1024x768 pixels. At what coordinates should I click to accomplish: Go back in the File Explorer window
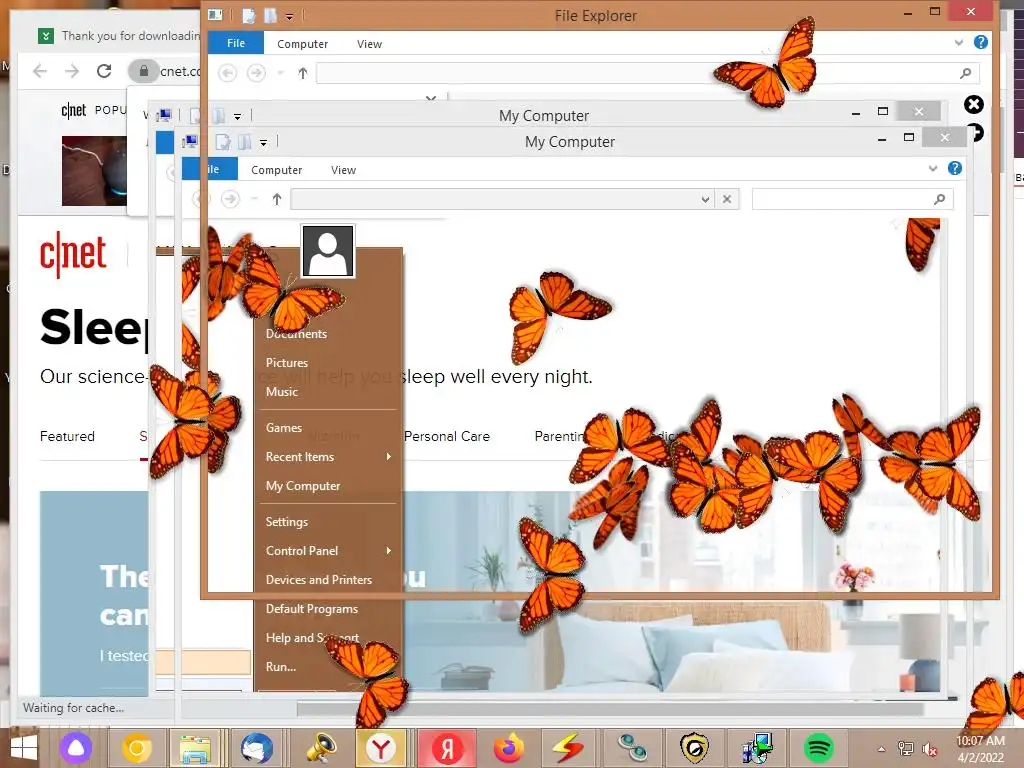[x=227, y=72]
